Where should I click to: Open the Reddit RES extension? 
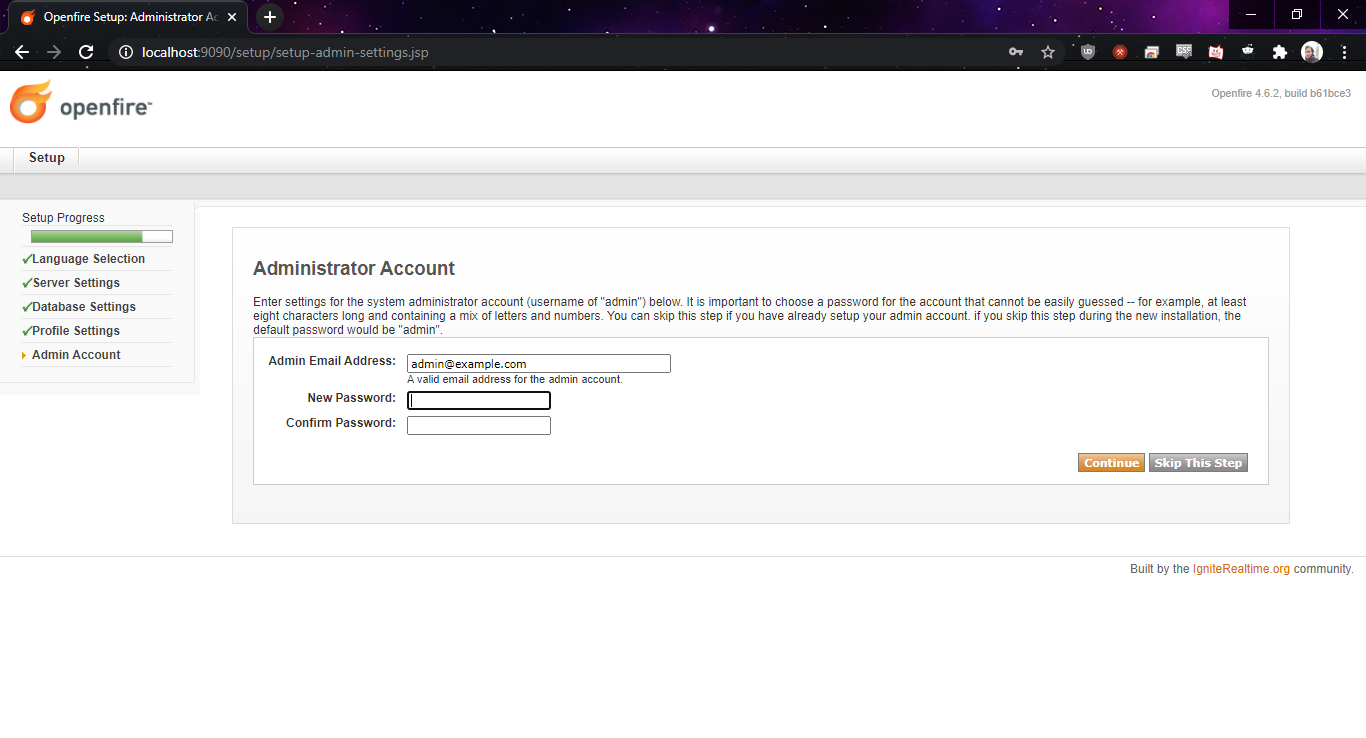(1248, 52)
